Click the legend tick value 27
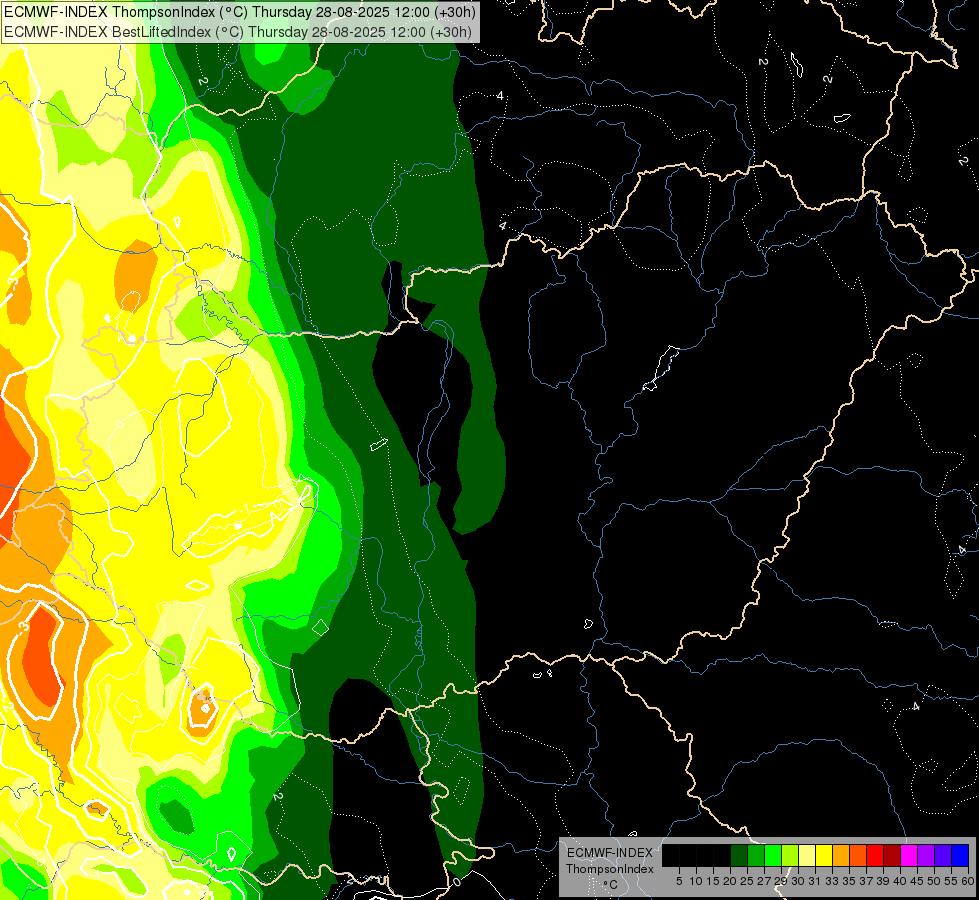The height and width of the screenshot is (900, 979). pyautogui.click(x=764, y=881)
